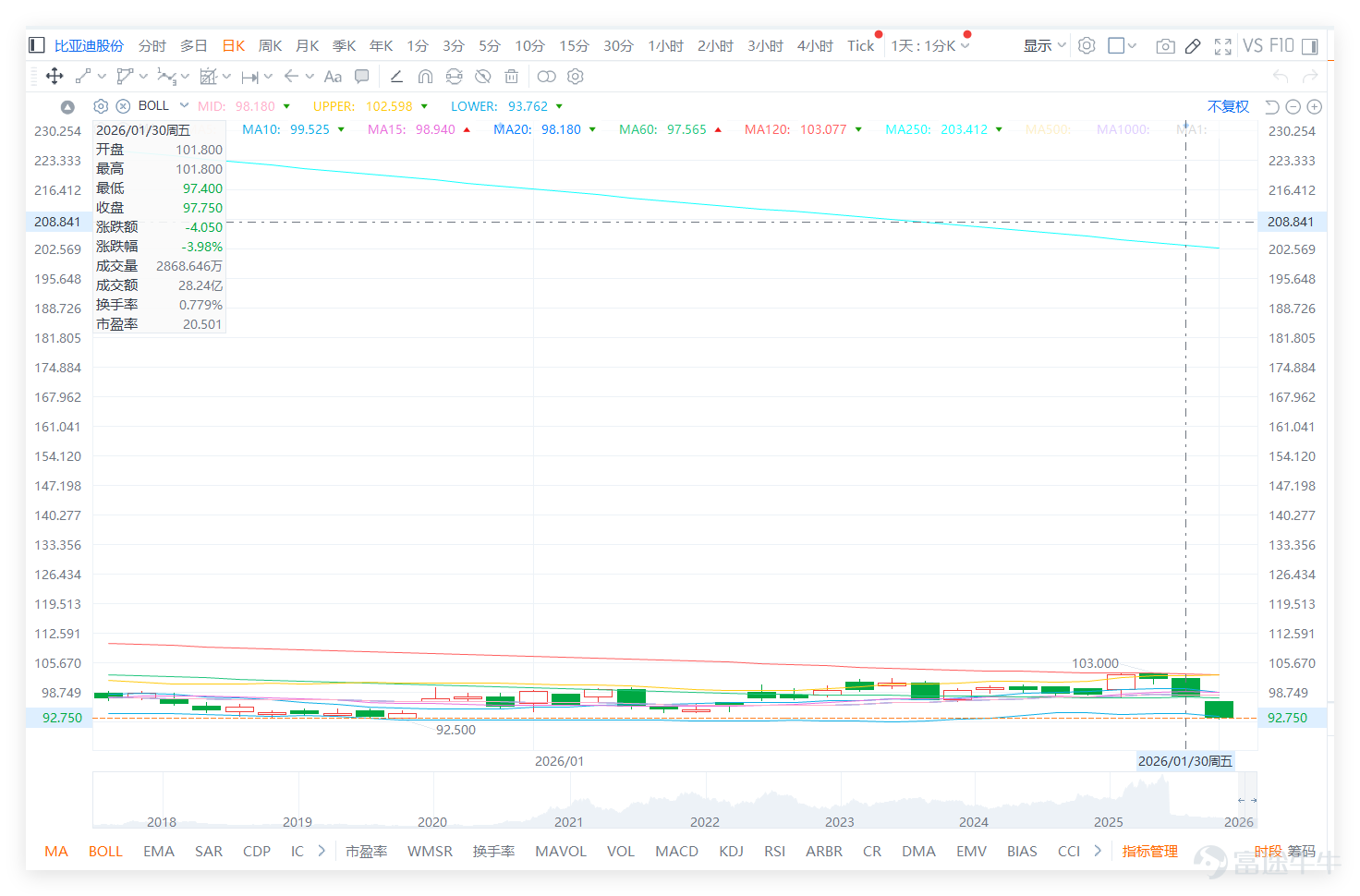The width and height of the screenshot is (1360, 896).
Task: Open the VS comparison button
Action: (x=1253, y=45)
